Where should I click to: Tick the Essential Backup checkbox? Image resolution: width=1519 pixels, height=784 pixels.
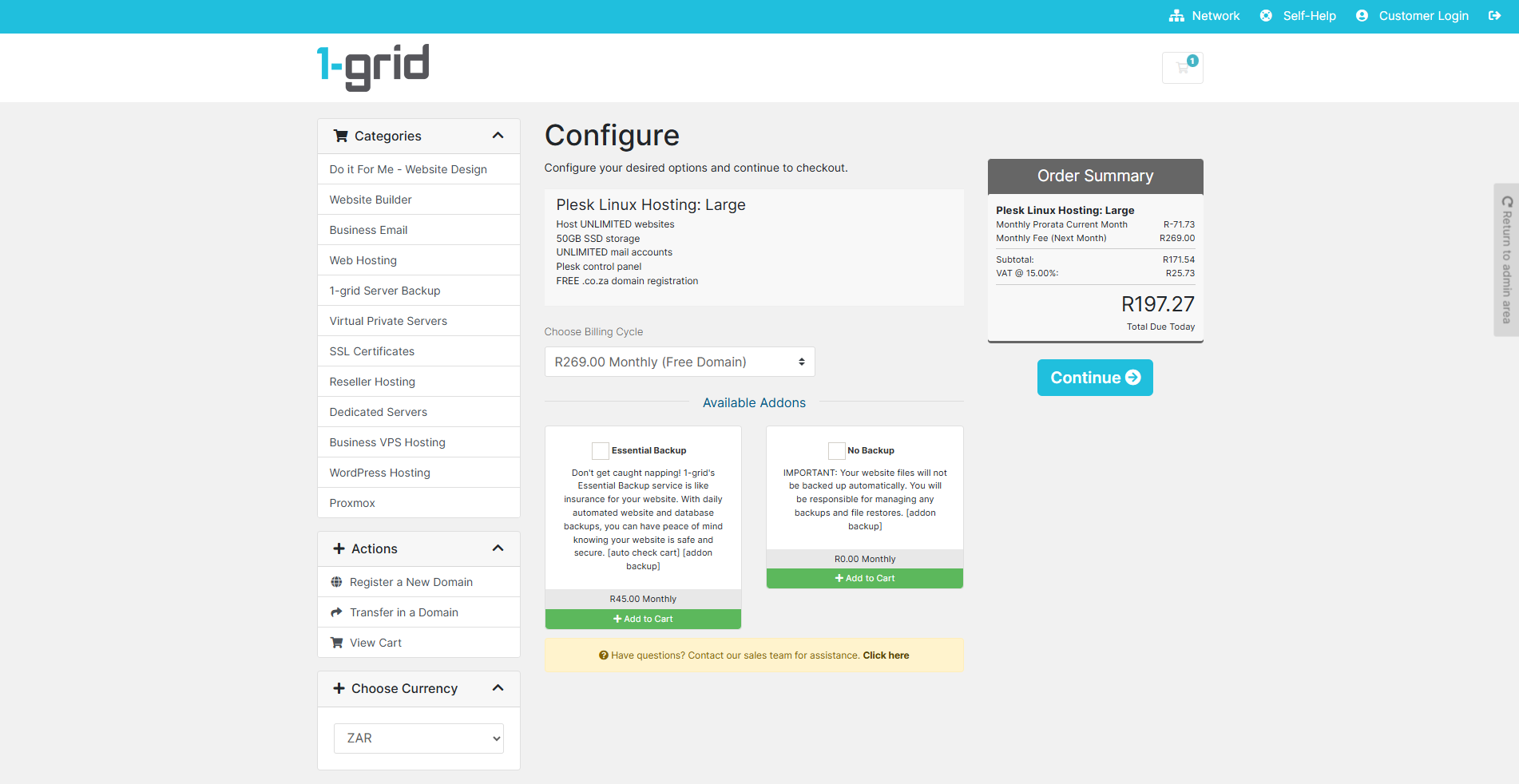tap(601, 451)
